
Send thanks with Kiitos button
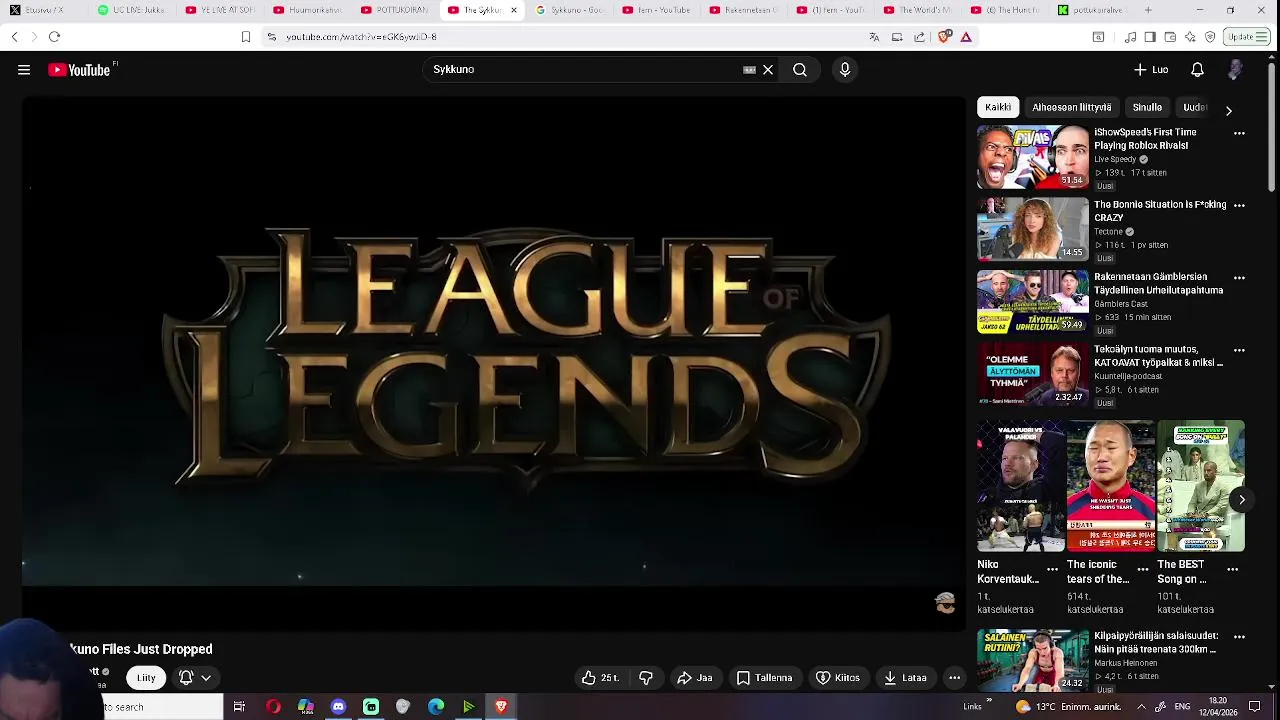838,678
